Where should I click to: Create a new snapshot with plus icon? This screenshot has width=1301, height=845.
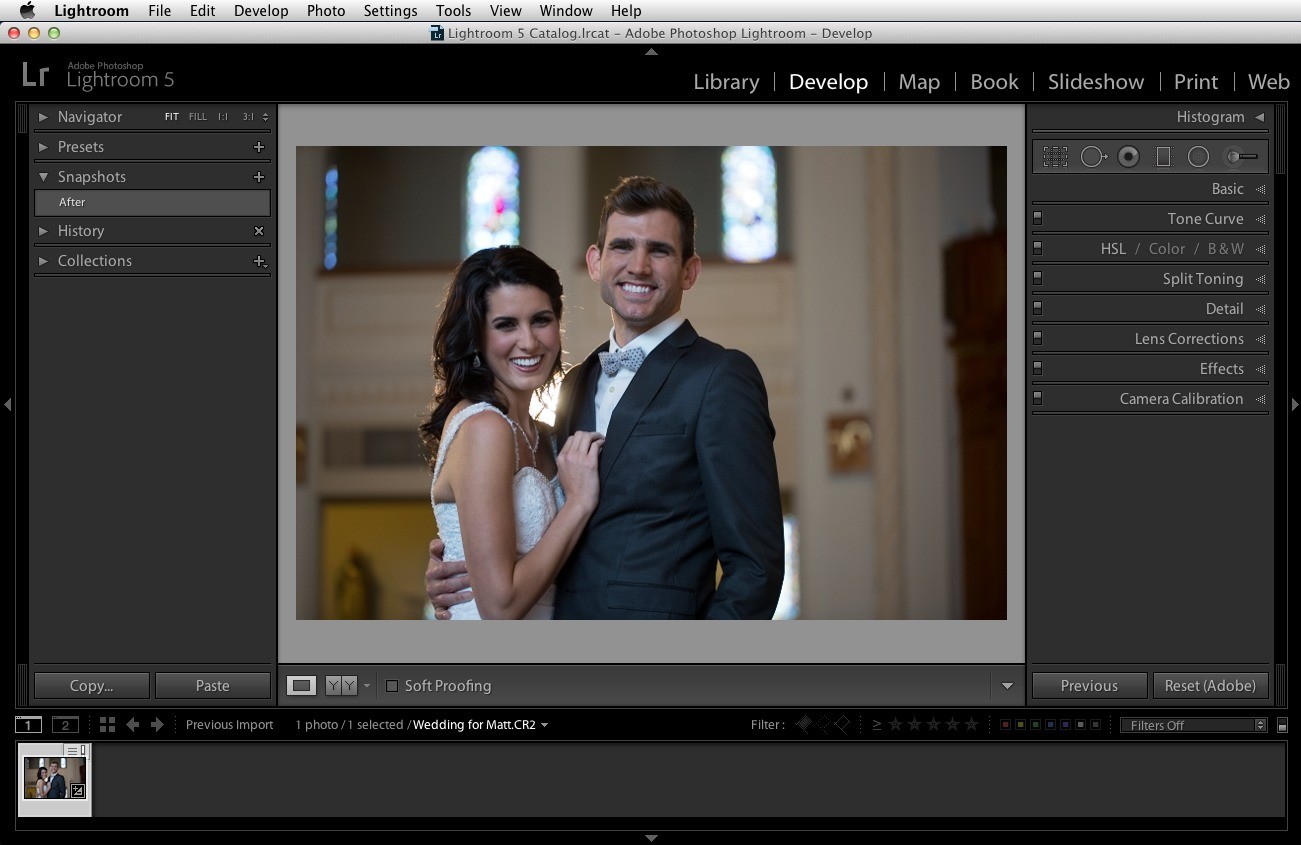(x=259, y=177)
